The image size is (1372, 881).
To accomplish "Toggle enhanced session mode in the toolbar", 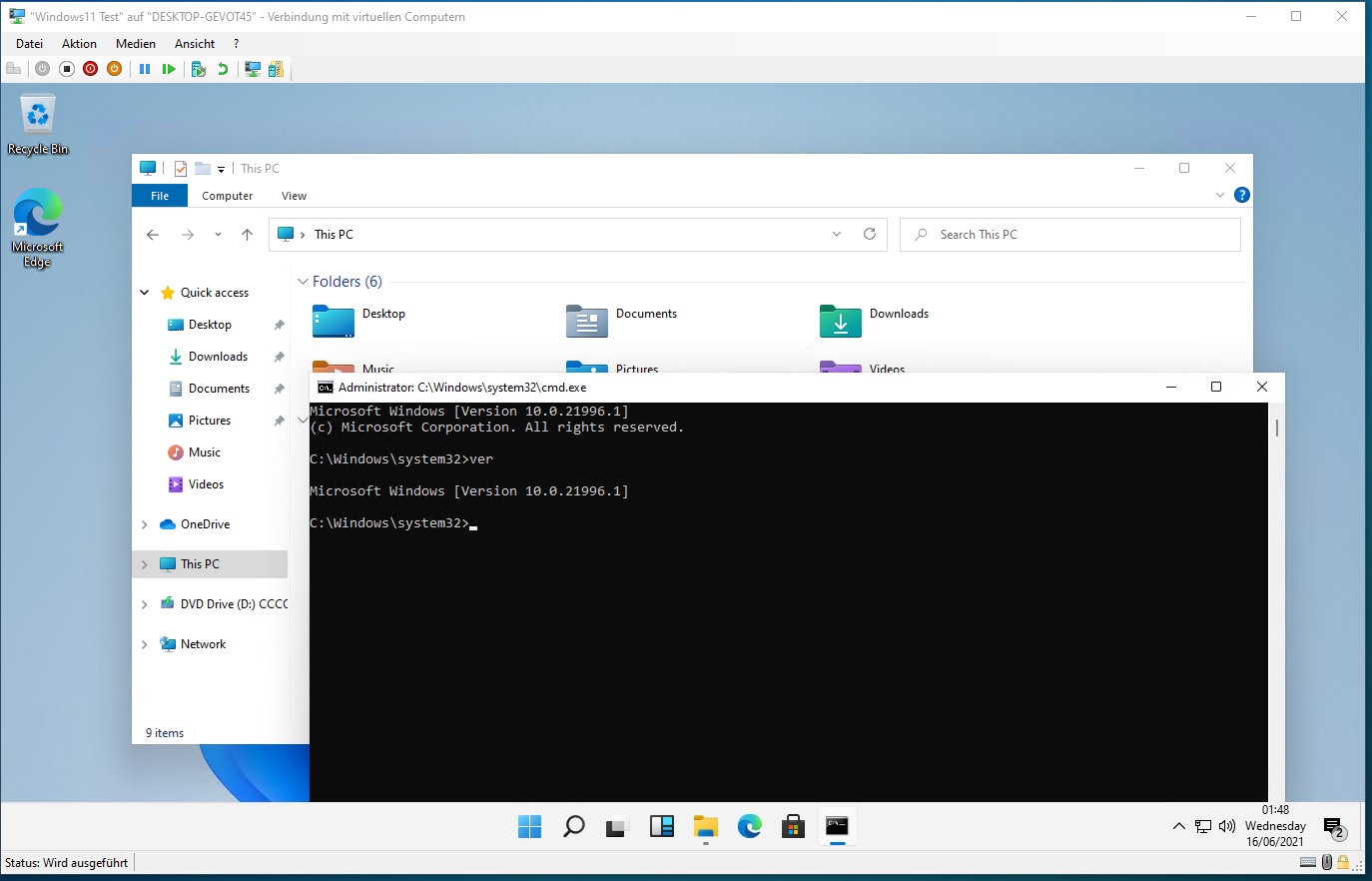I will click(x=253, y=69).
